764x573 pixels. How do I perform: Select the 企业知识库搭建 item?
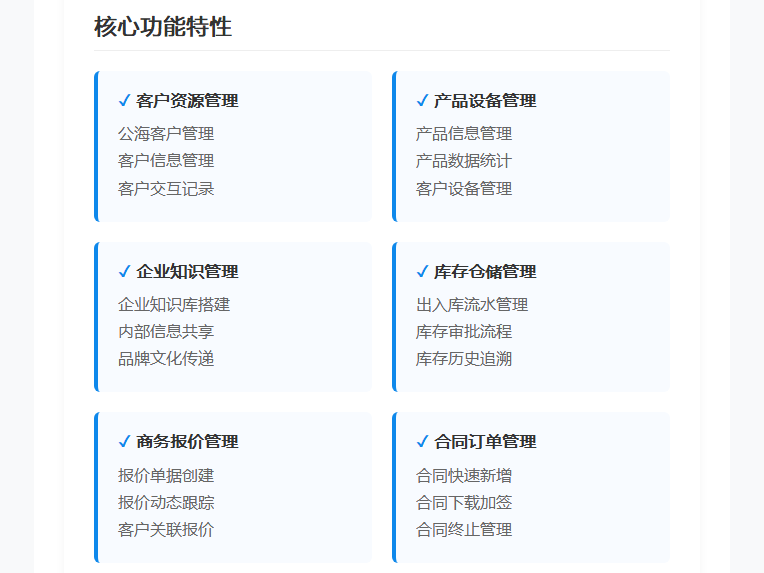pos(174,305)
